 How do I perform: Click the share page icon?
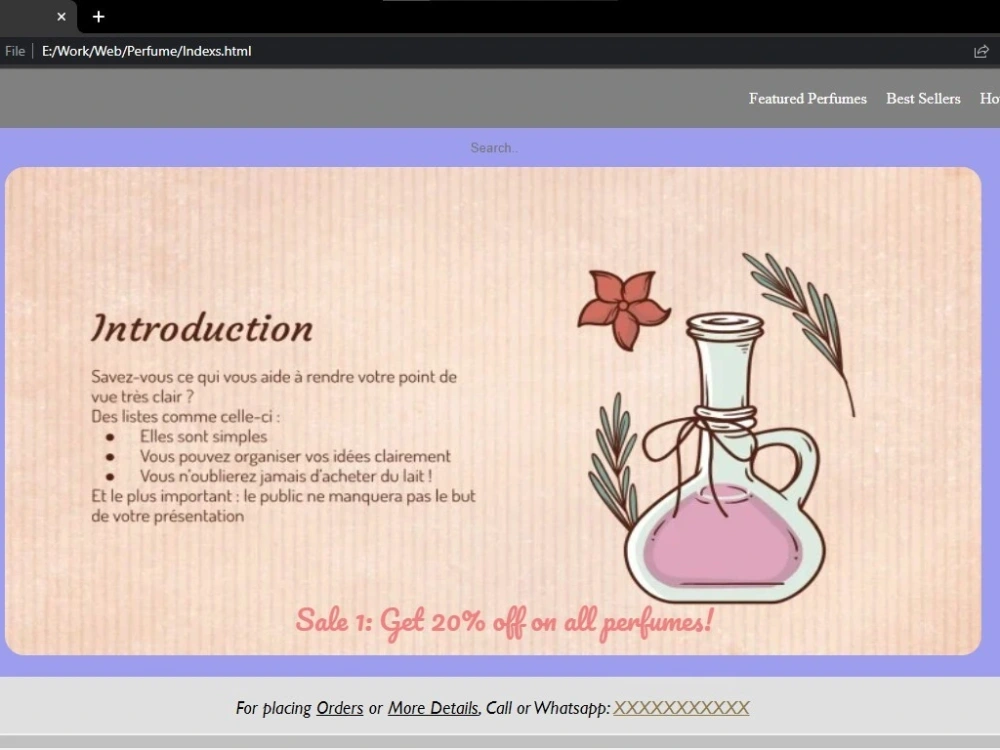pos(981,51)
